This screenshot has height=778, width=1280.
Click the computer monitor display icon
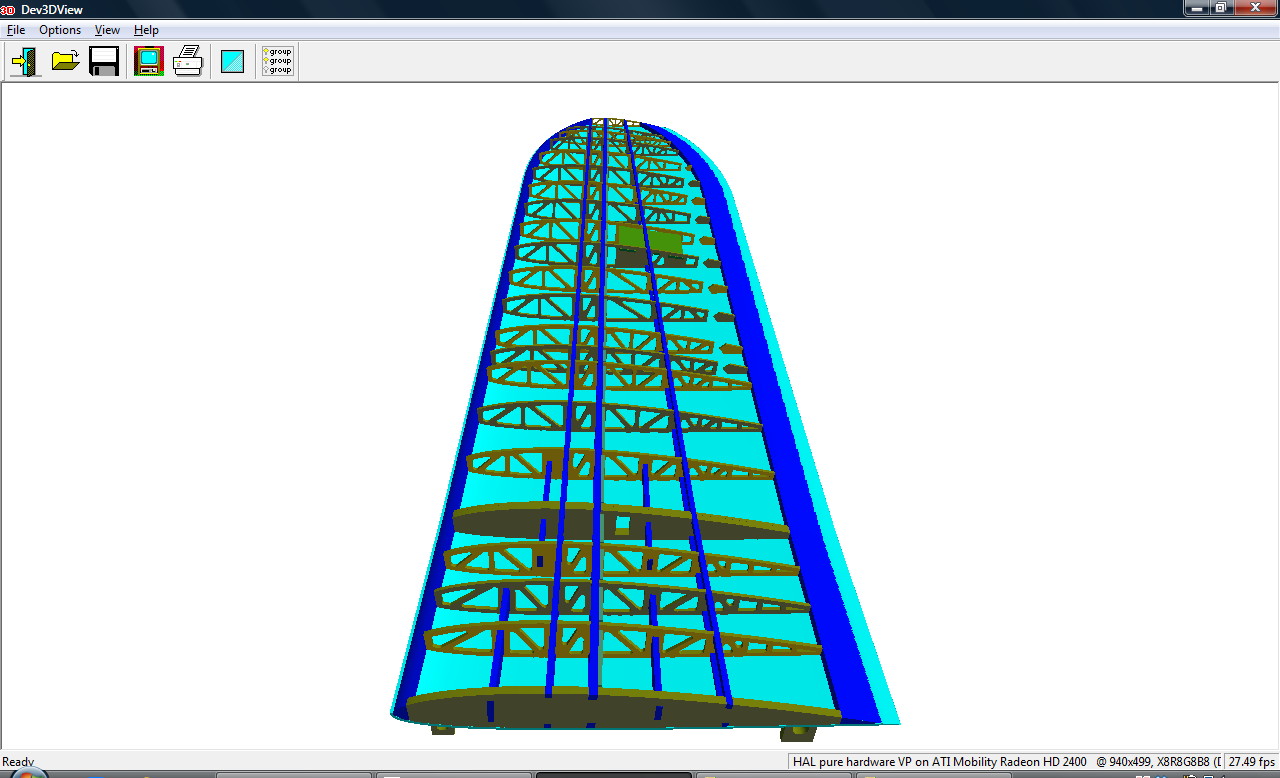click(148, 61)
